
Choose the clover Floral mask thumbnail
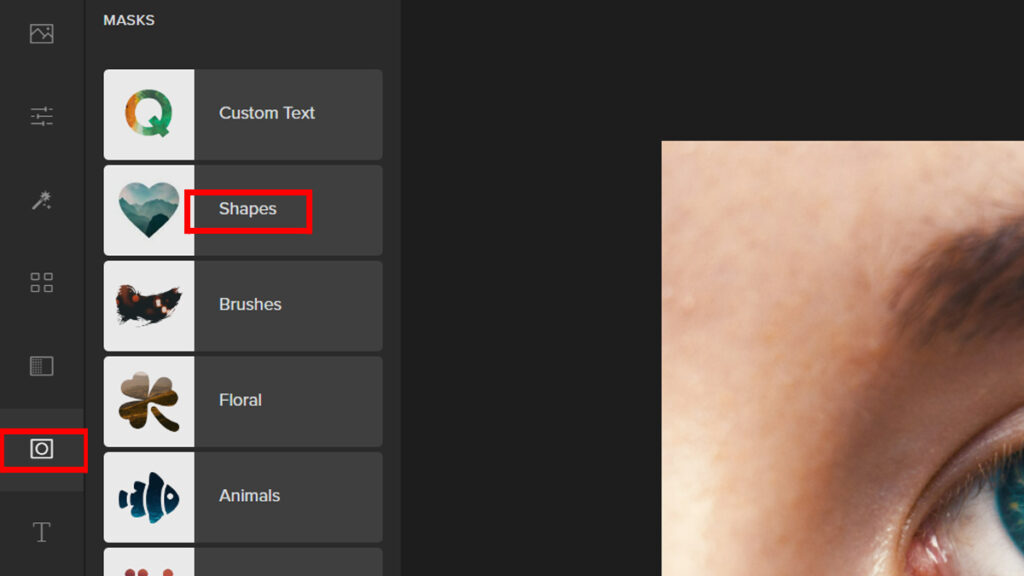click(149, 401)
